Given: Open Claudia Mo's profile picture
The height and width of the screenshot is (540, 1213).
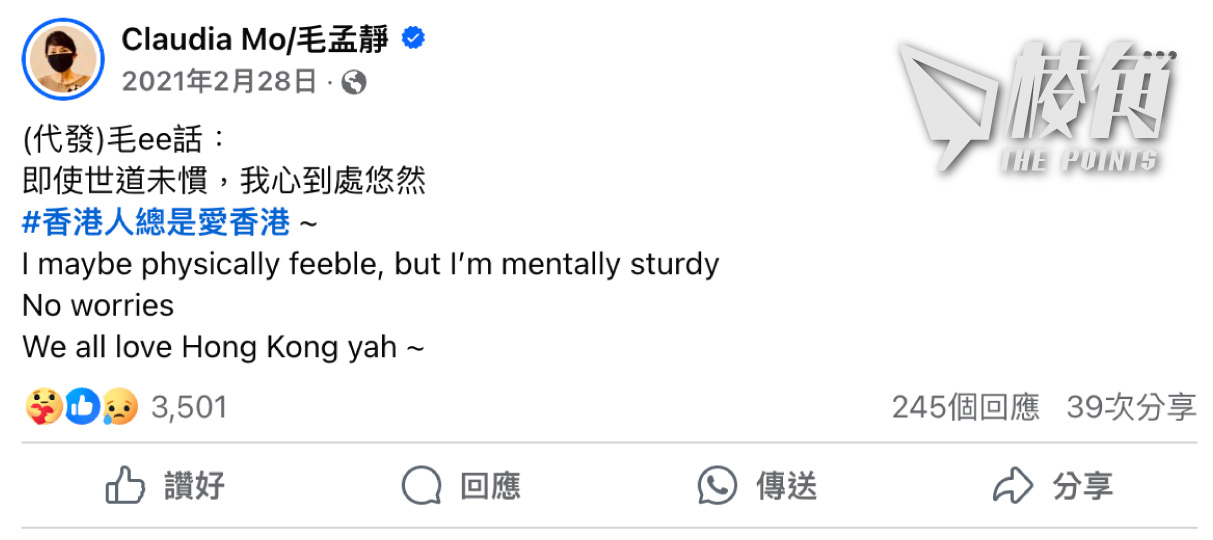Looking at the screenshot, I should coord(63,59).
